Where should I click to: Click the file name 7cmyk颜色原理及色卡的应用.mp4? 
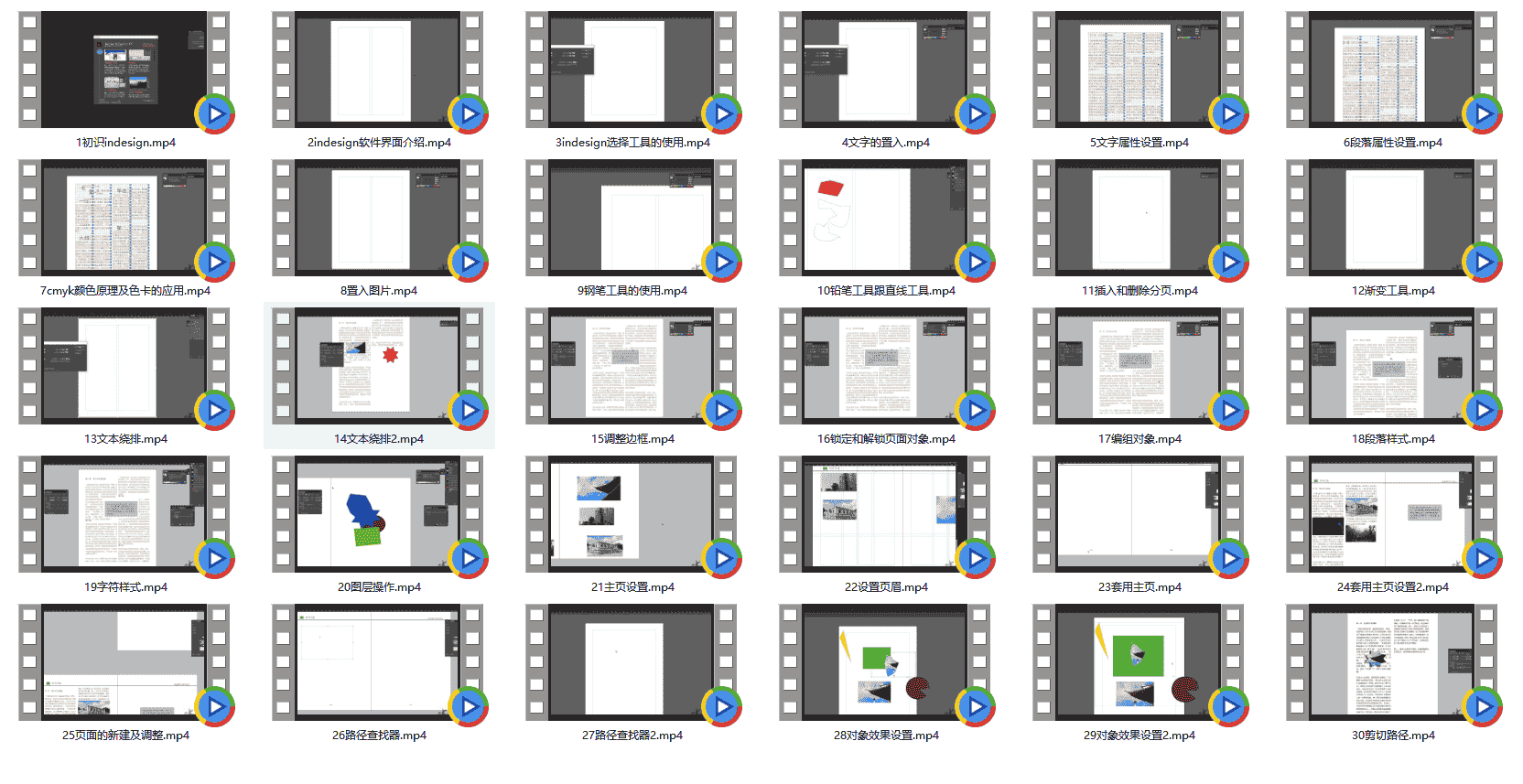(125, 291)
